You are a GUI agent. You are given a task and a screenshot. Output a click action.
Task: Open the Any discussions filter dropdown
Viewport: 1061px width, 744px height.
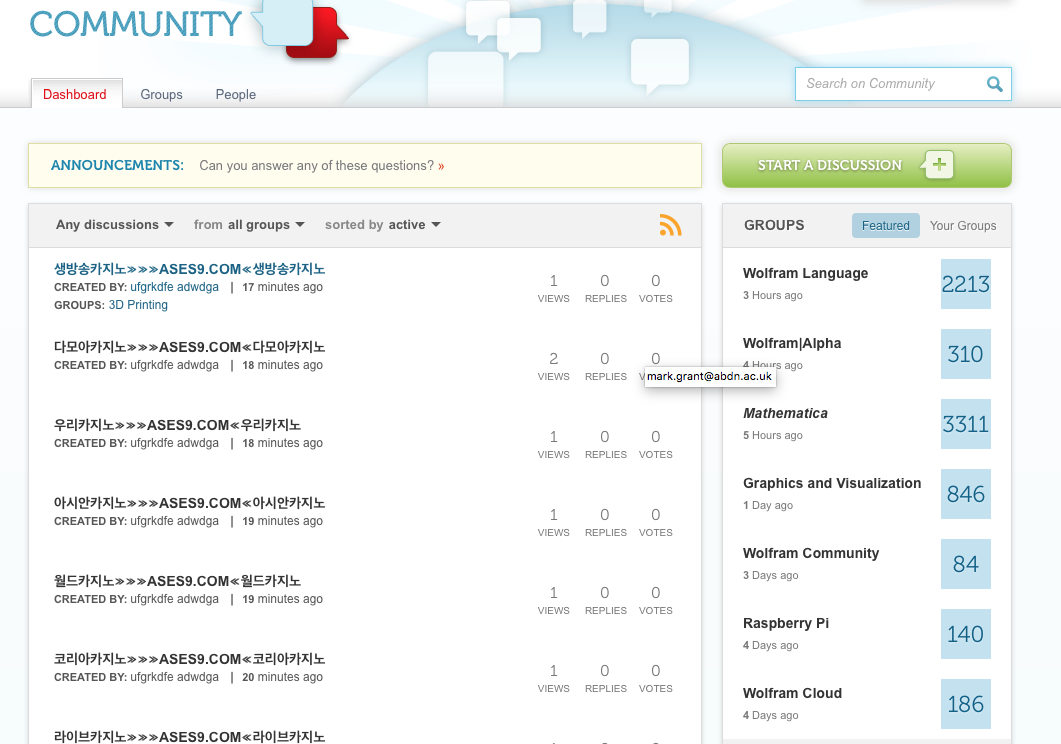114,225
